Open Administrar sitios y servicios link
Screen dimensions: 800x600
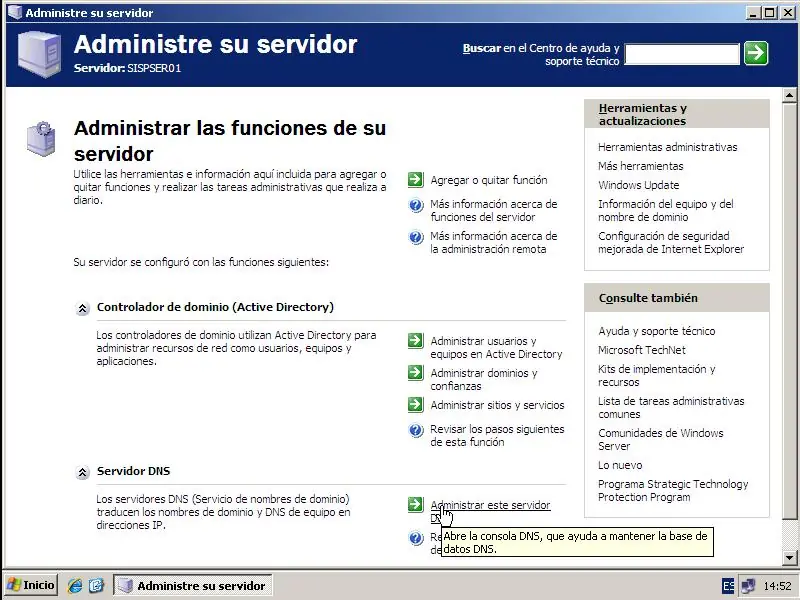coord(497,405)
